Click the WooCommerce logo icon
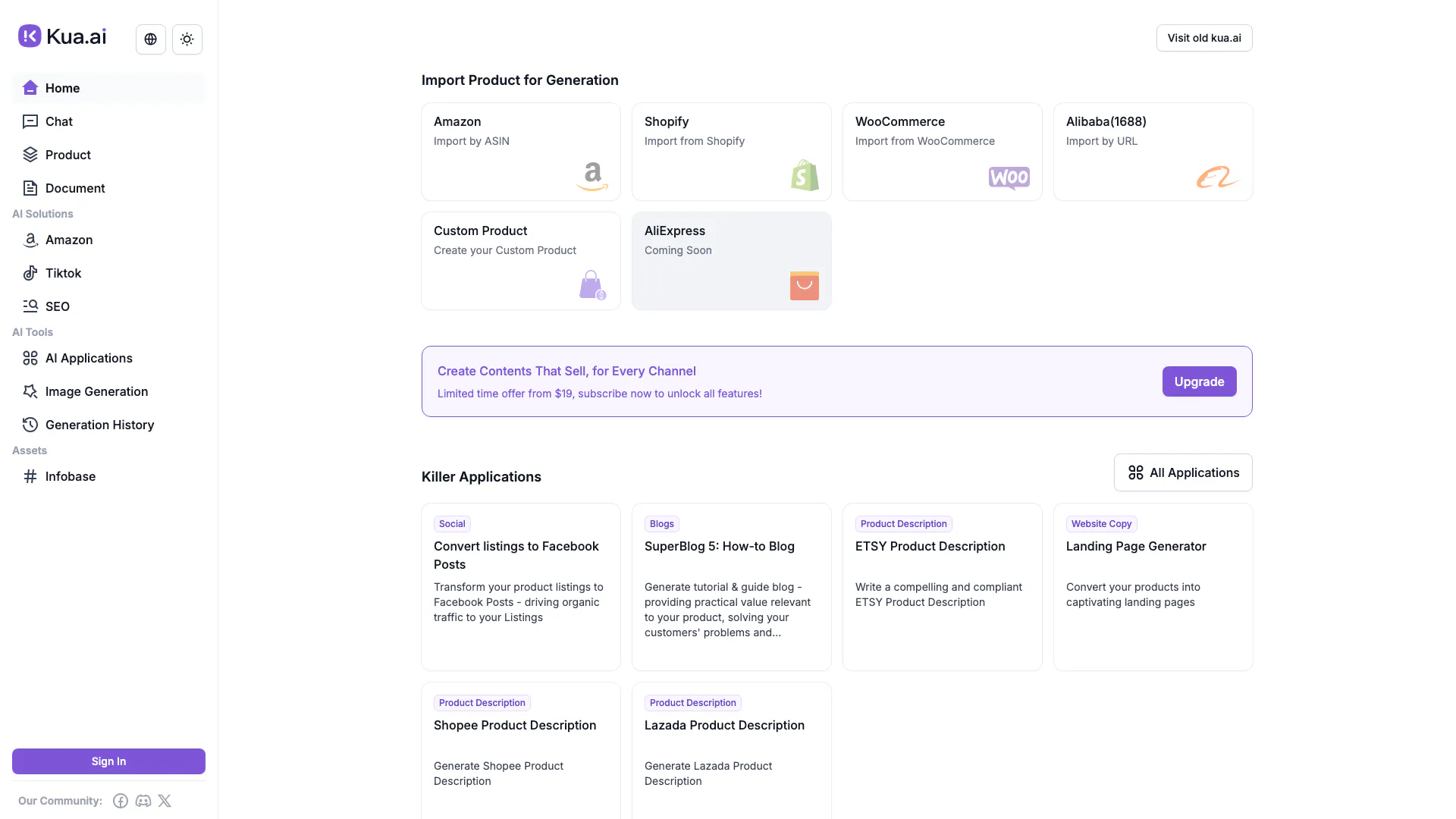 click(x=1009, y=178)
